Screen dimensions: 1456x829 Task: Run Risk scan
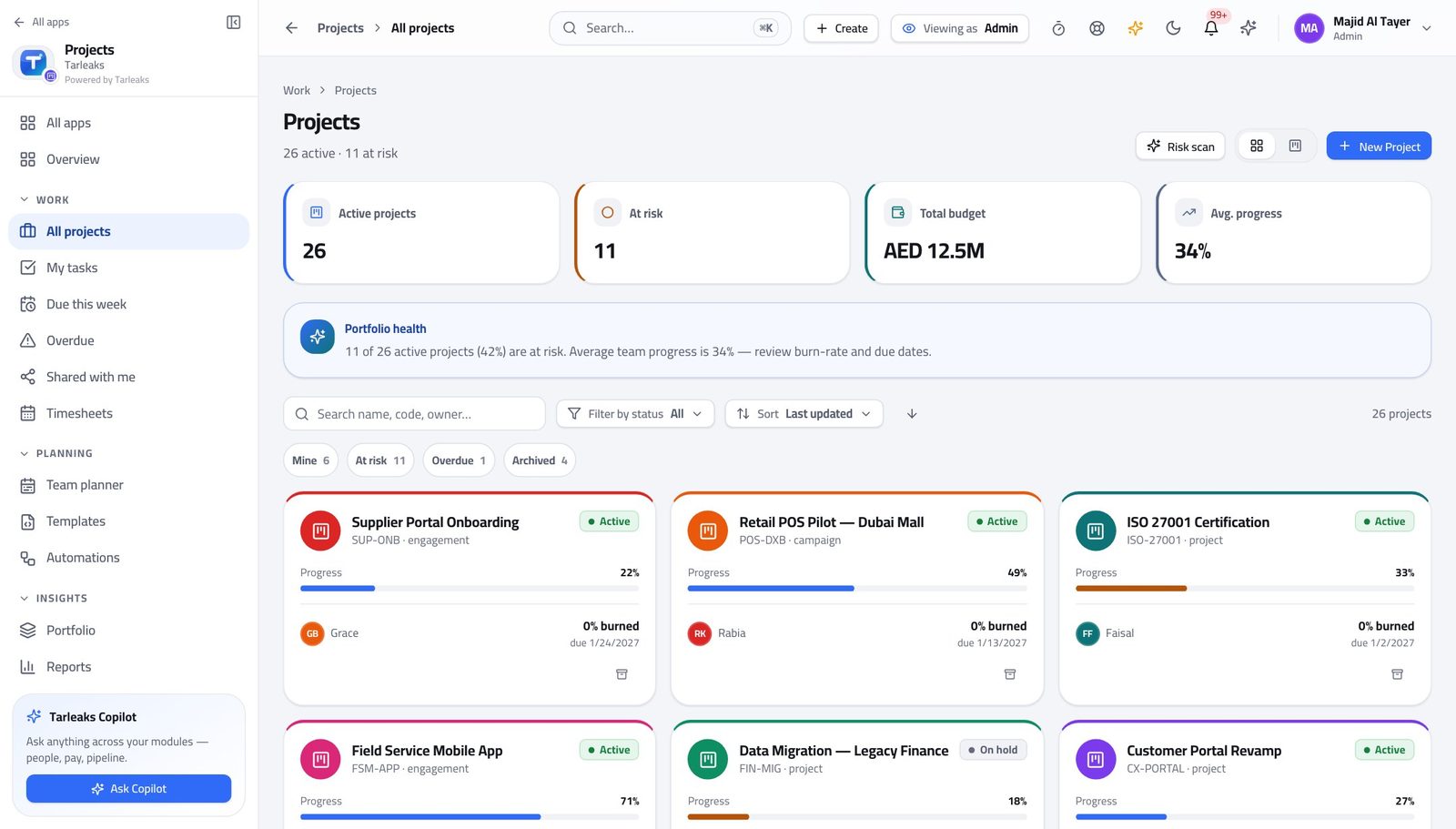coord(1180,146)
